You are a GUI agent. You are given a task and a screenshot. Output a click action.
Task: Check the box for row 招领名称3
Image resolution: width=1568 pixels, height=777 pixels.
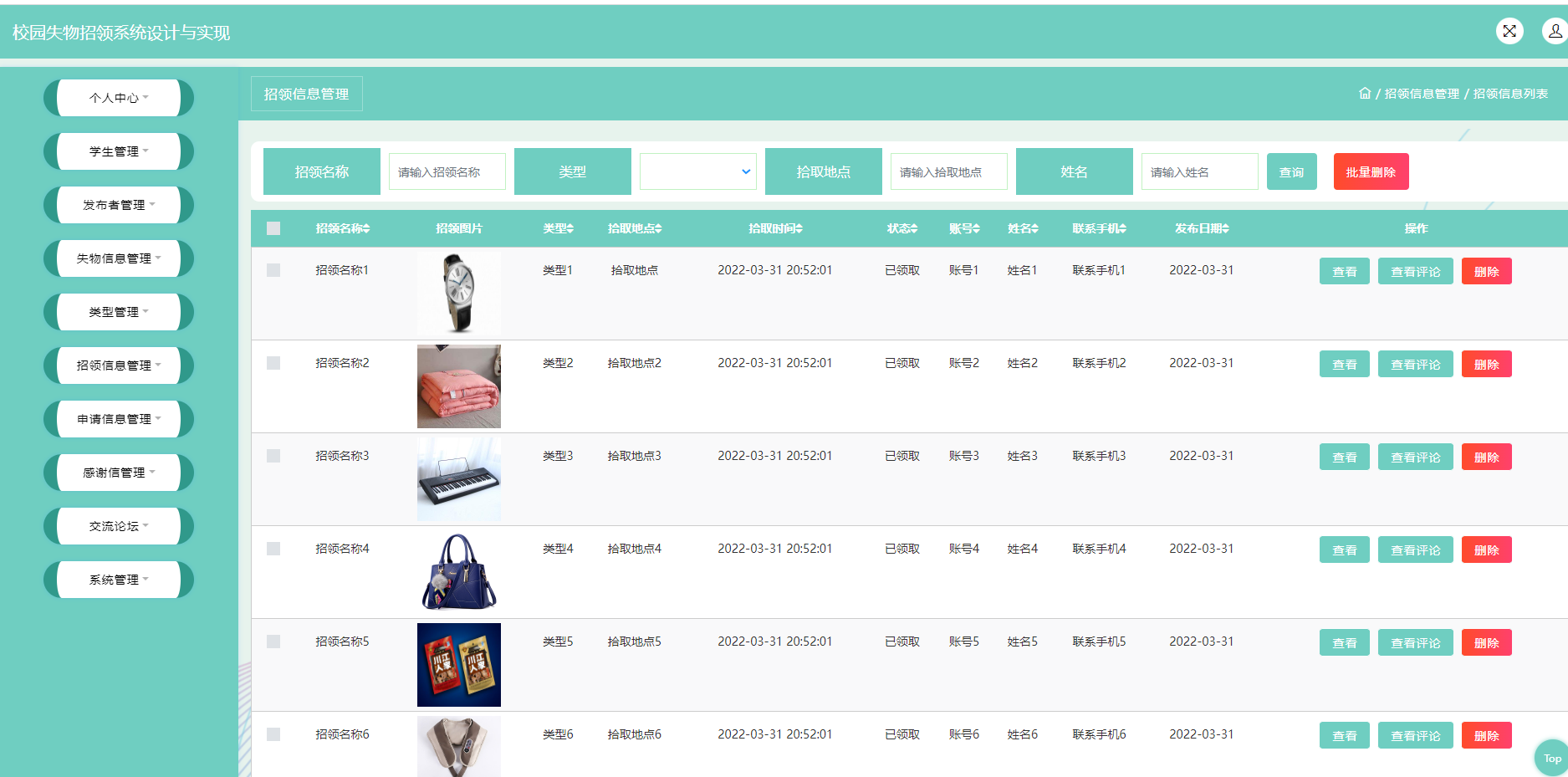pyautogui.click(x=273, y=456)
